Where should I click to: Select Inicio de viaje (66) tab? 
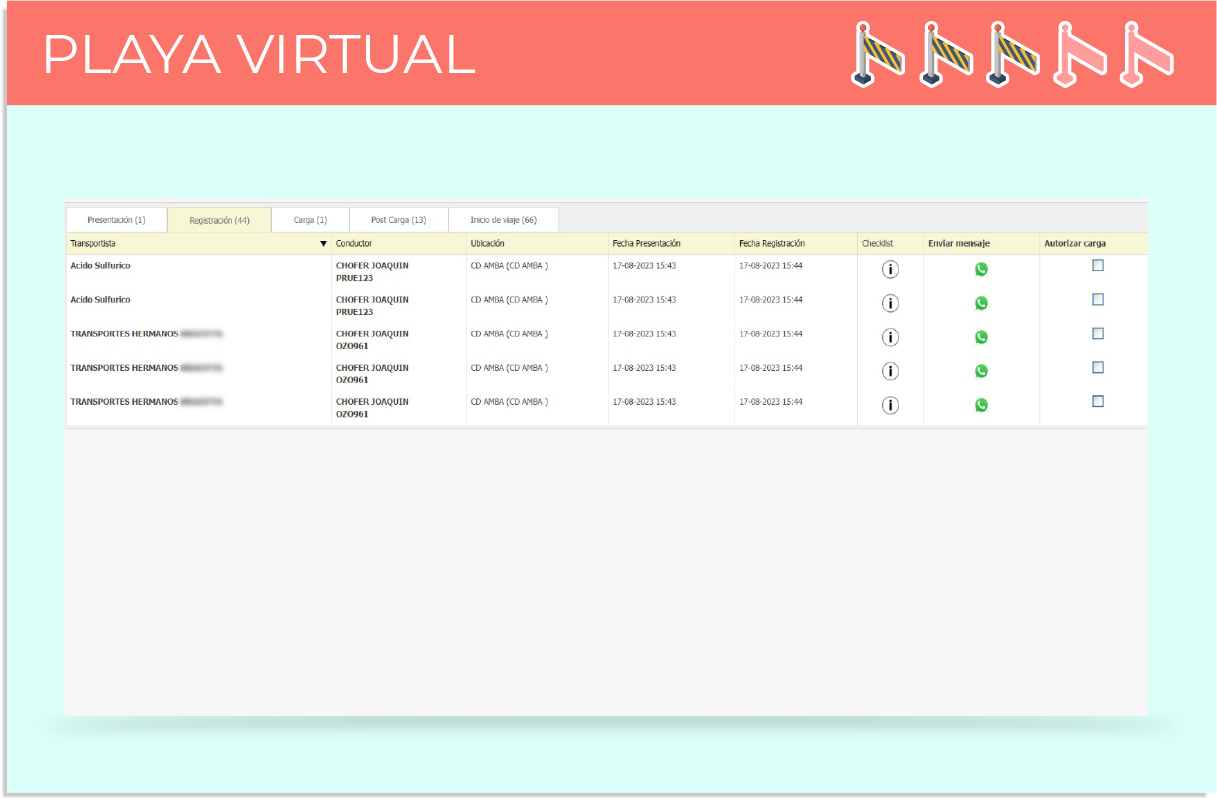[x=503, y=220]
